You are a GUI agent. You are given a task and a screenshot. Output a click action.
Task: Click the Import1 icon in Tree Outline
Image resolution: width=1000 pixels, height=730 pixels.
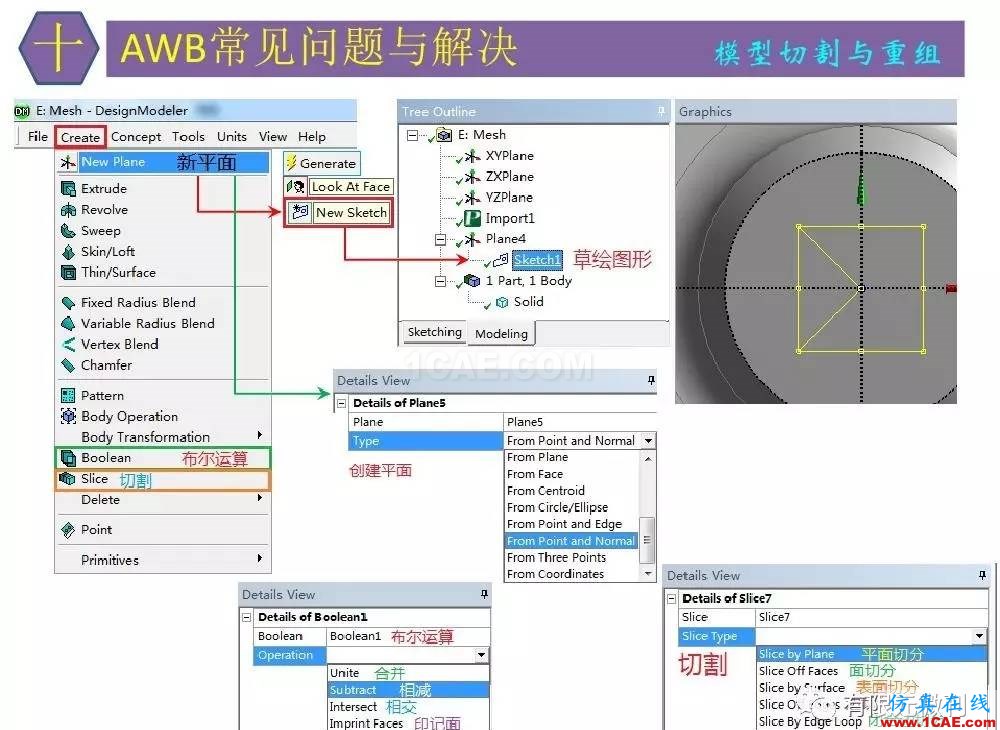pos(473,219)
